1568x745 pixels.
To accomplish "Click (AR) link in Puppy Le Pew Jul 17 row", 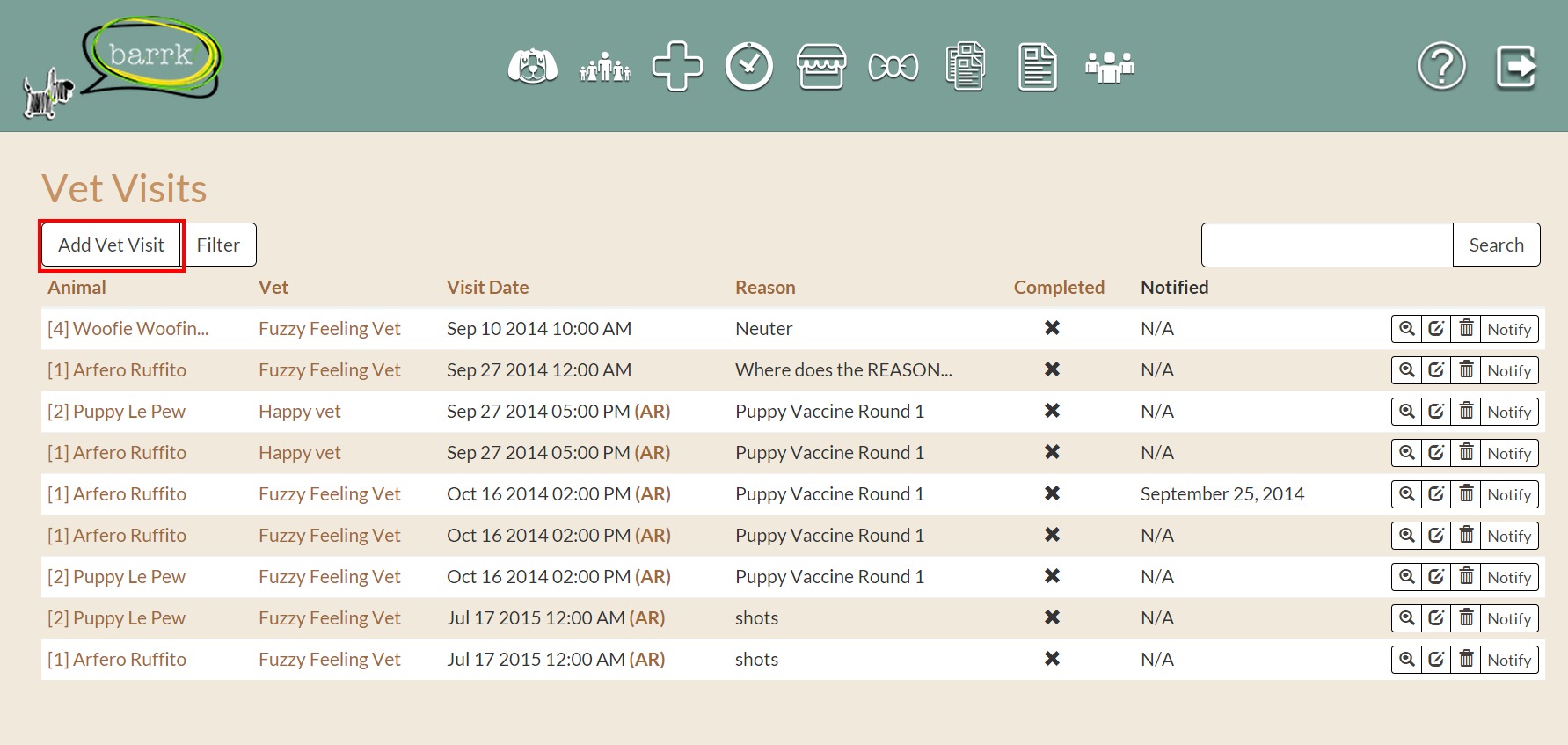I will click(x=647, y=618).
